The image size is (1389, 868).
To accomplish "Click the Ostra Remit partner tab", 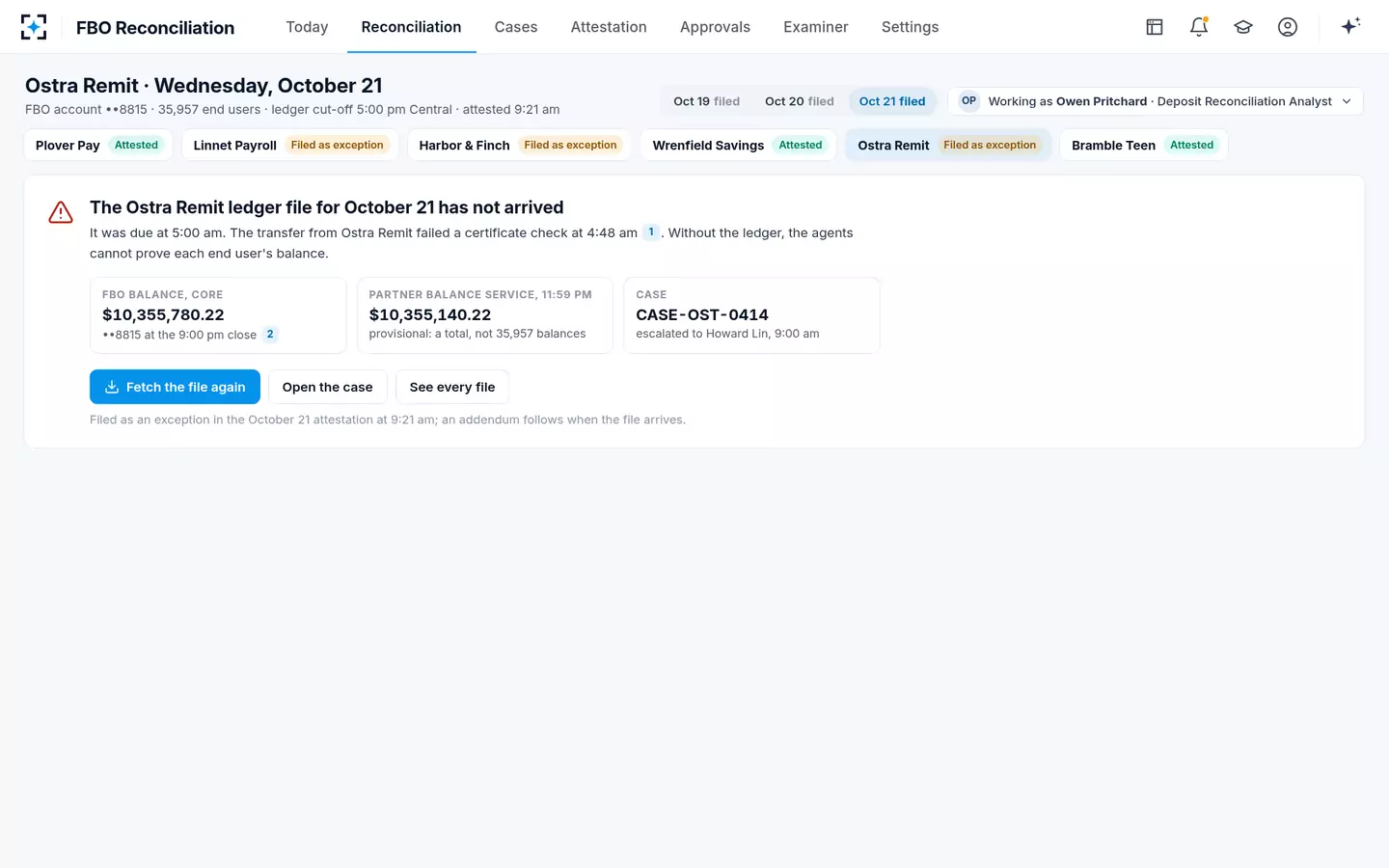I will (x=948, y=145).
